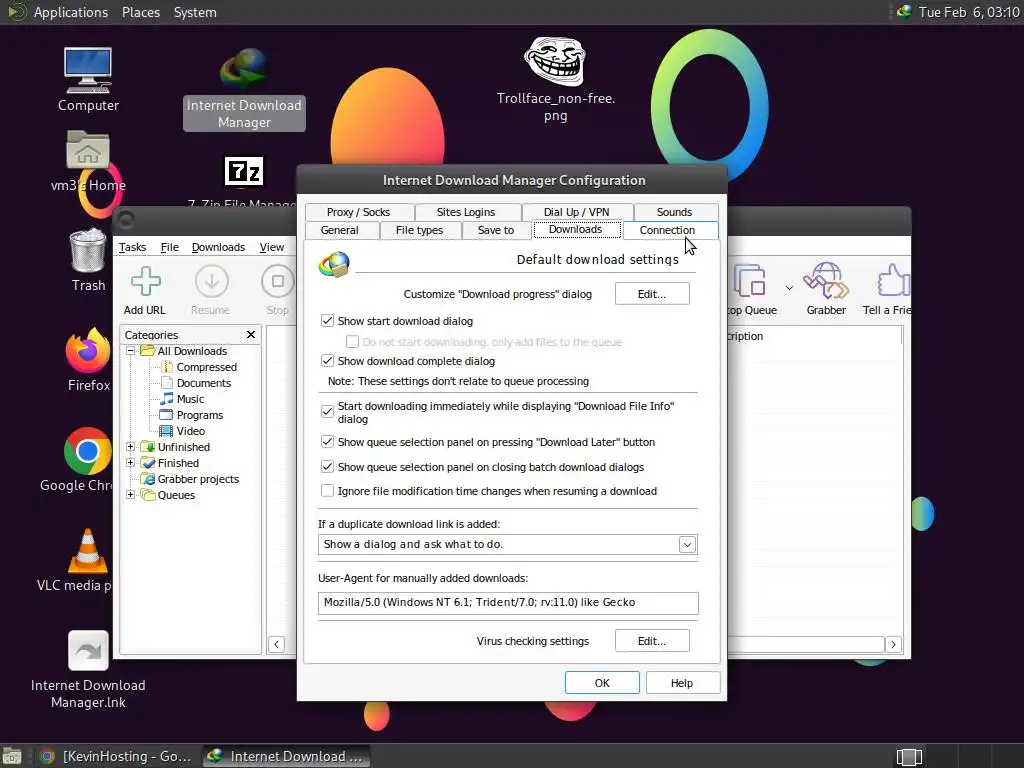Screen dimensions: 1024x768
Task: Toggle Show download complete dialog checkbox
Action: click(x=327, y=360)
